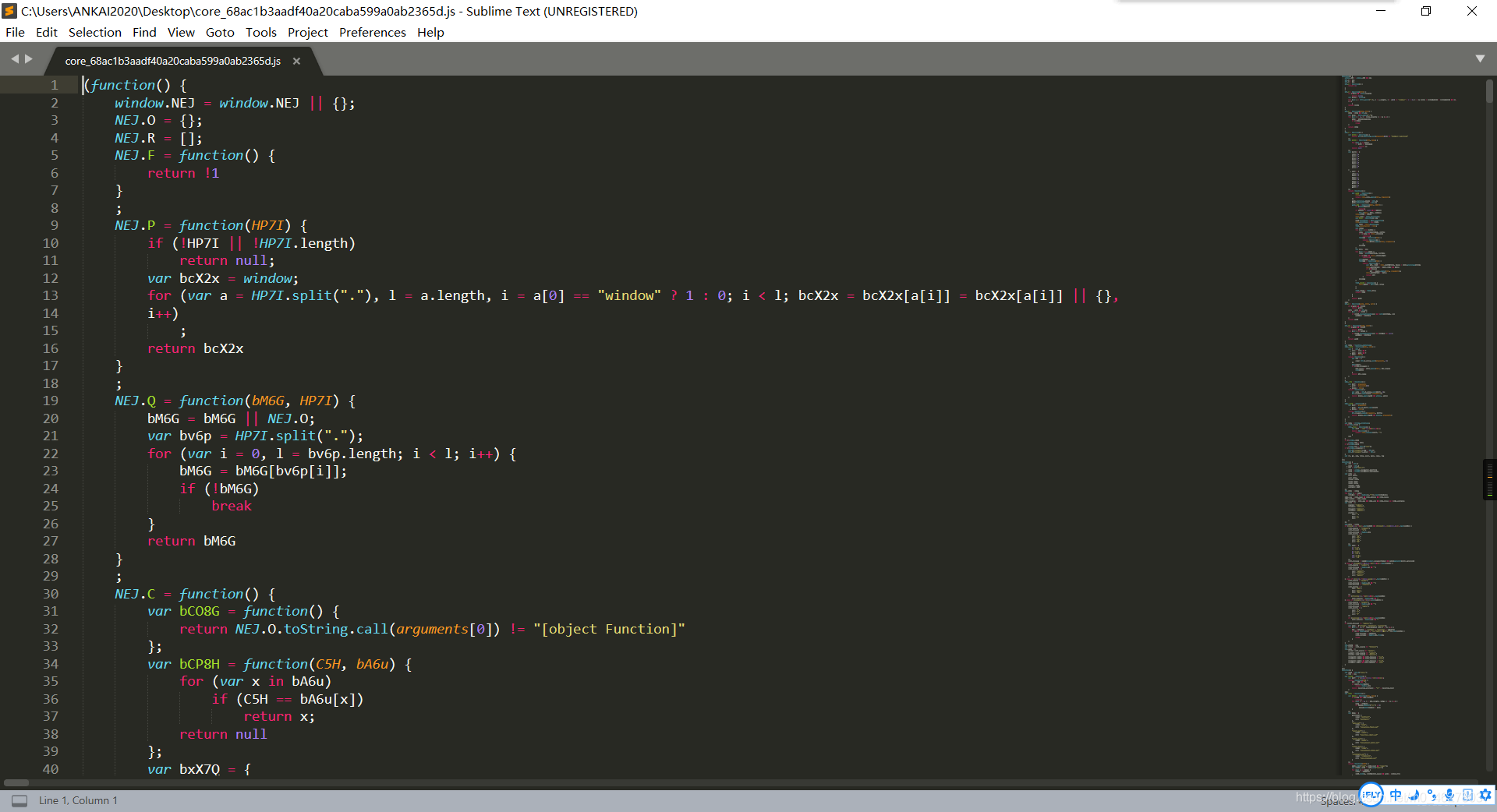Click line number 40 in gutter
The width and height of the screenshot is (1497, 812).
(51, 769)
